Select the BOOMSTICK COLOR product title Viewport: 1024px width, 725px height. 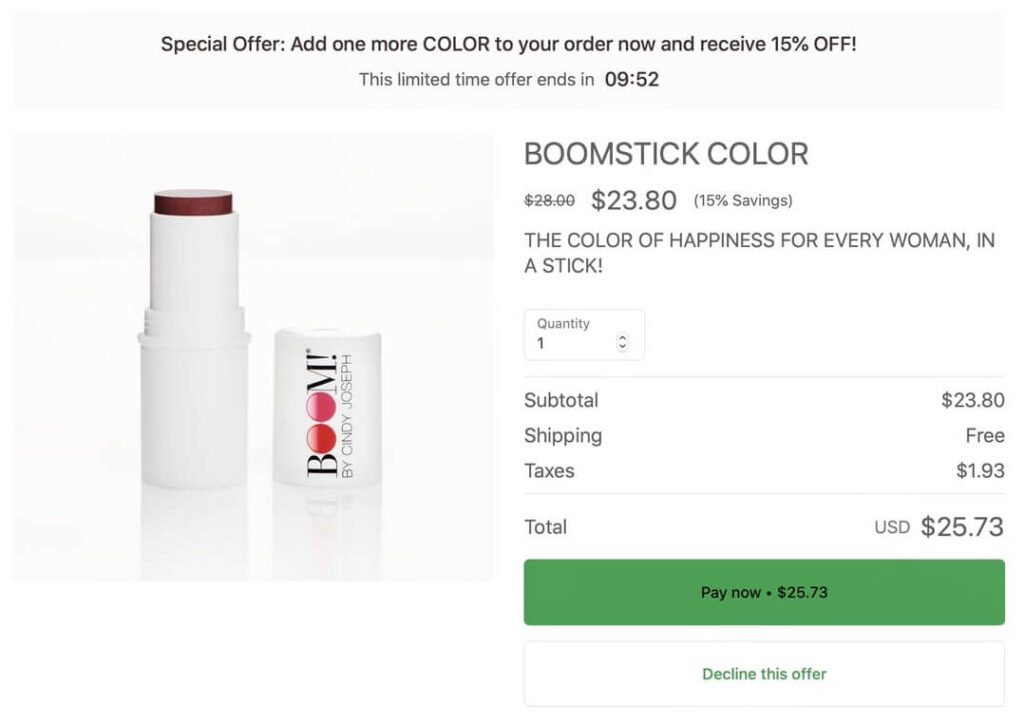click(x=666, y=154)
